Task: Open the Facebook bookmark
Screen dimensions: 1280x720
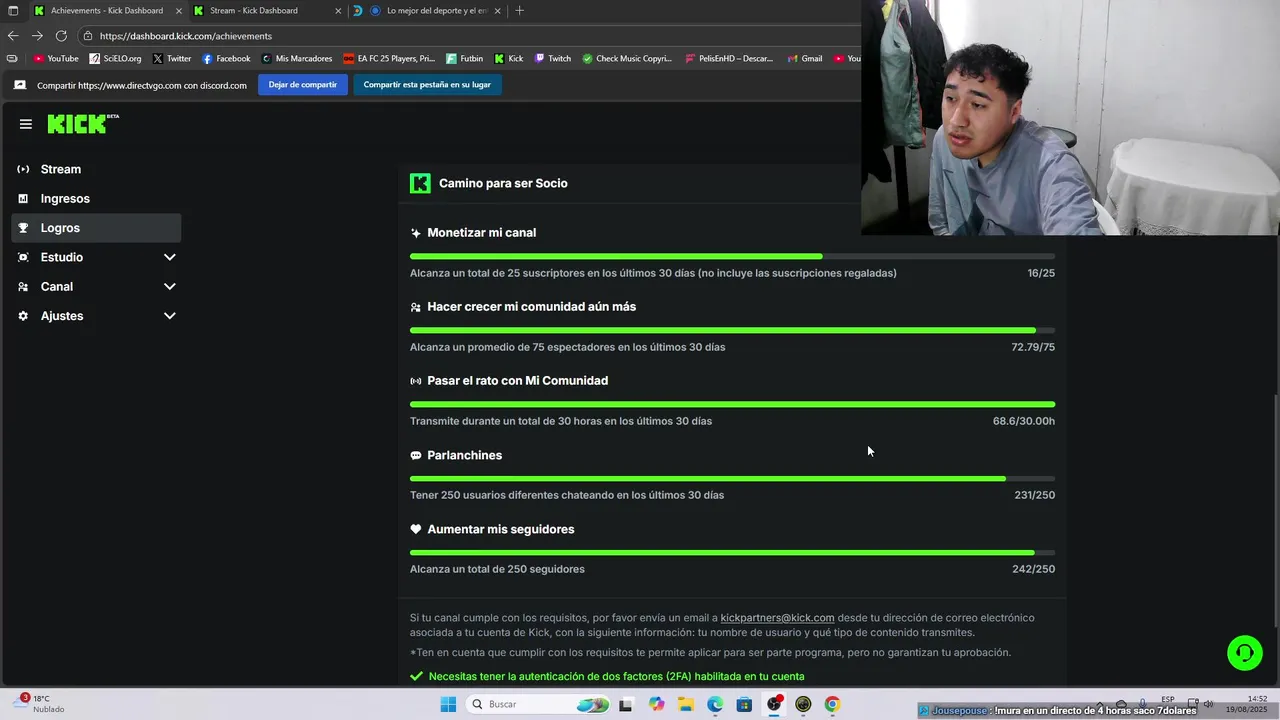Action: pos(226,59)
